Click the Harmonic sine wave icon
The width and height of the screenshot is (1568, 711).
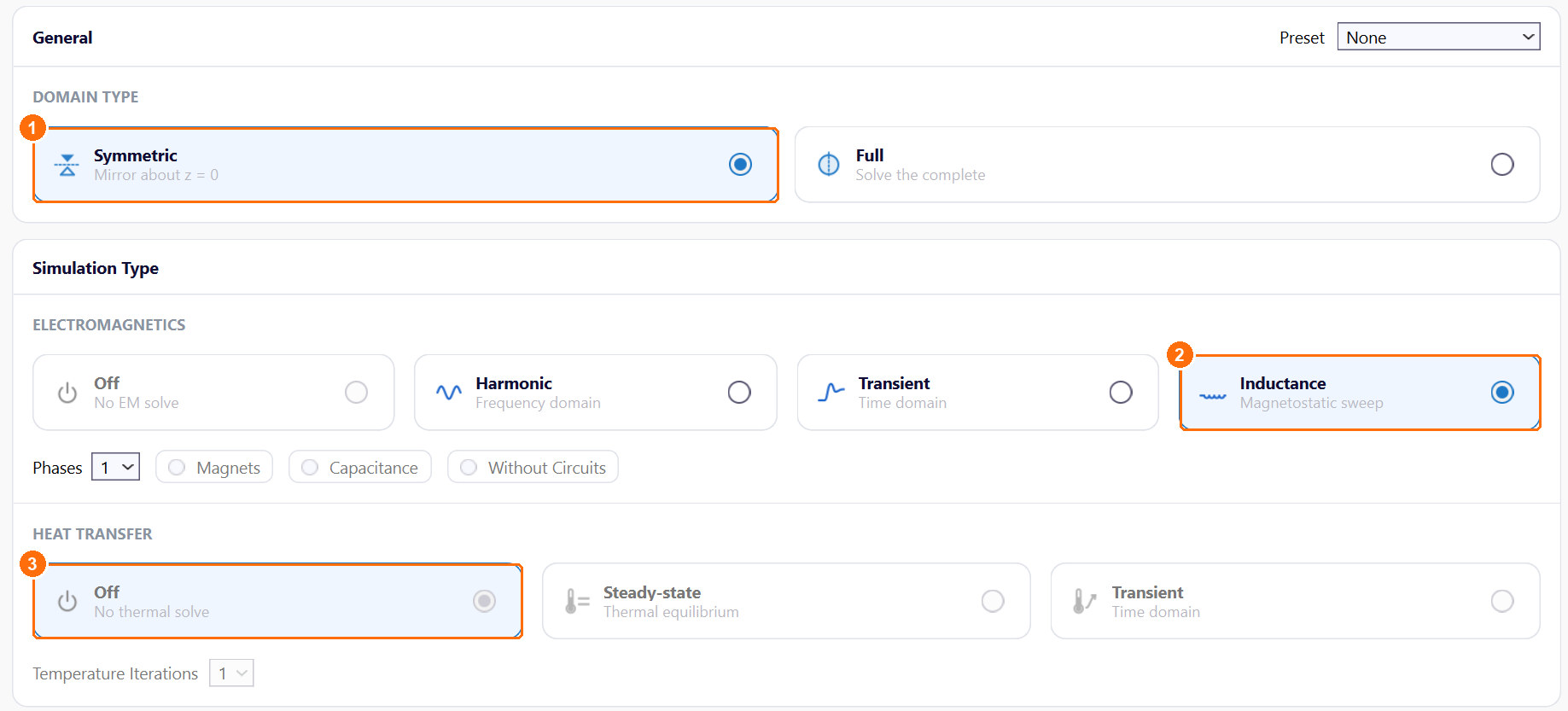point(449,392)
